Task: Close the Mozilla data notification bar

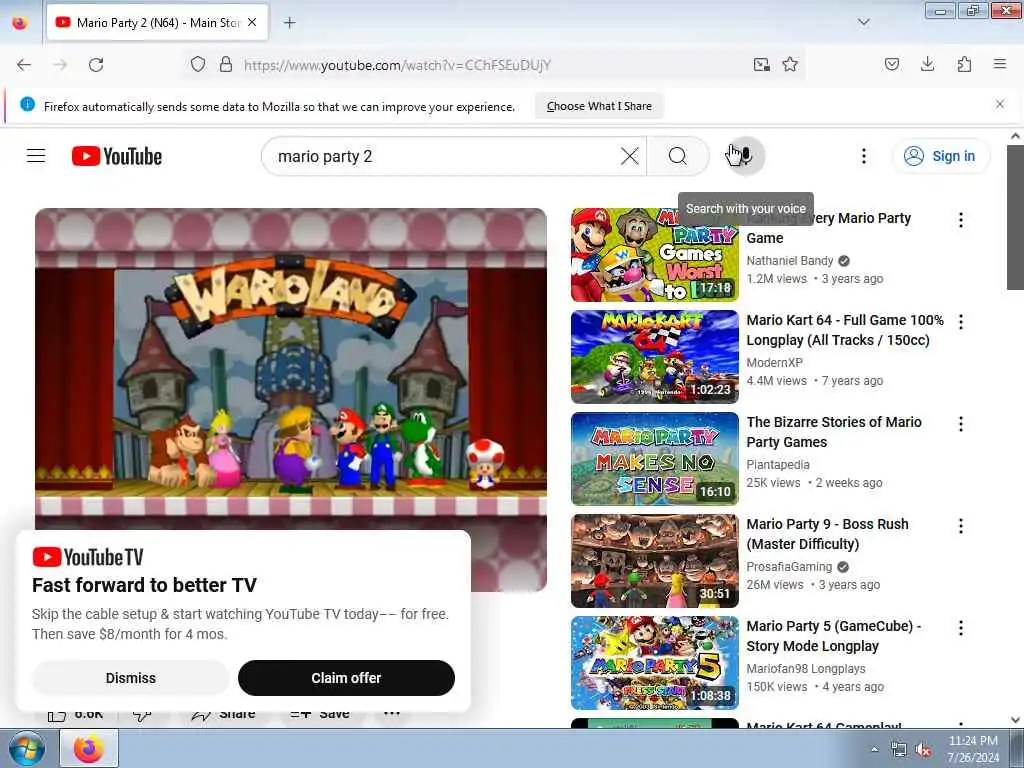Action: click(x=1000, y=104)
